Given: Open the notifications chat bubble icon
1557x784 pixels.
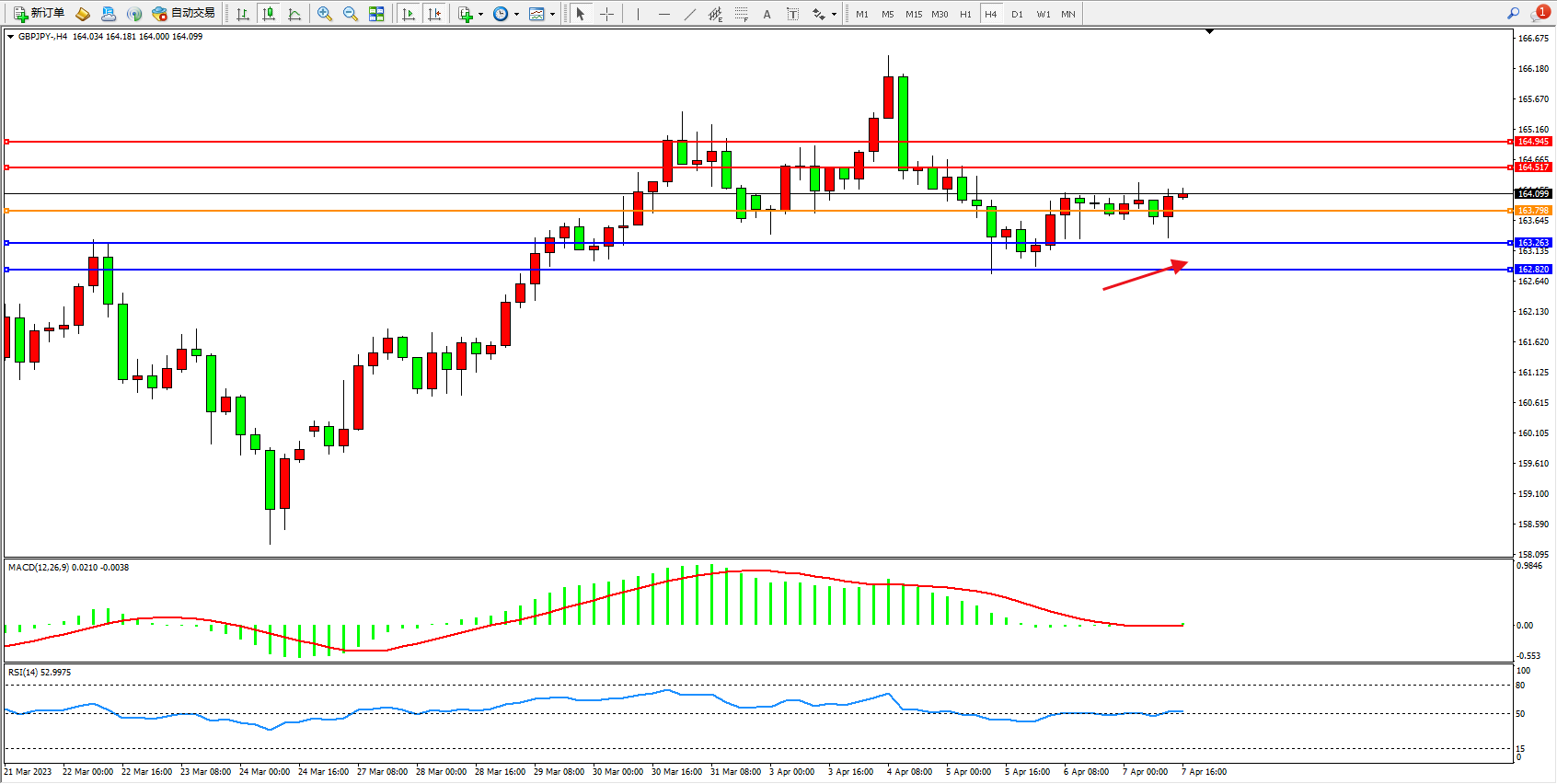Looking at the screenshot, I should click(1539, 14).
